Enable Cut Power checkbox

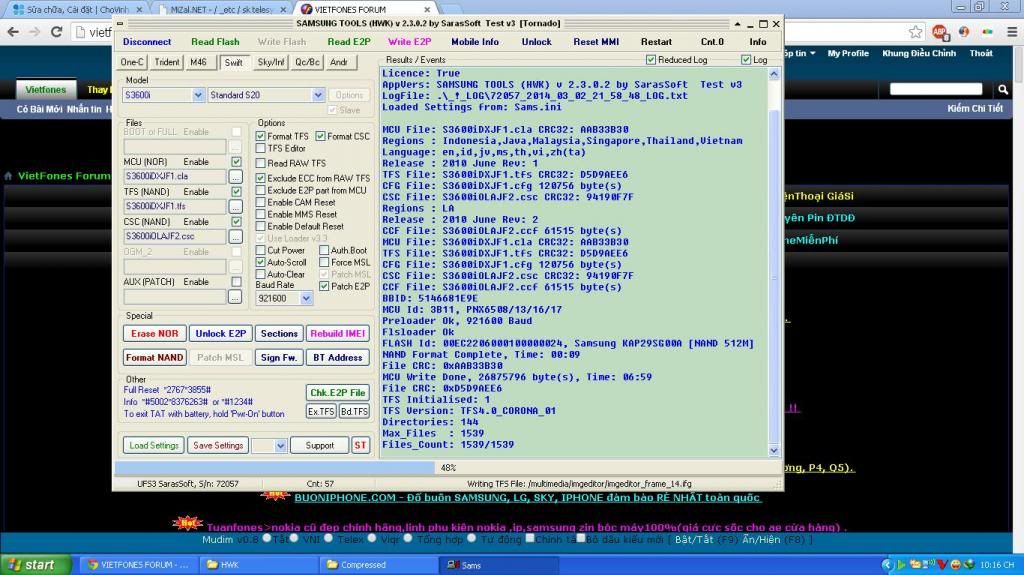(x=261, y=250)
